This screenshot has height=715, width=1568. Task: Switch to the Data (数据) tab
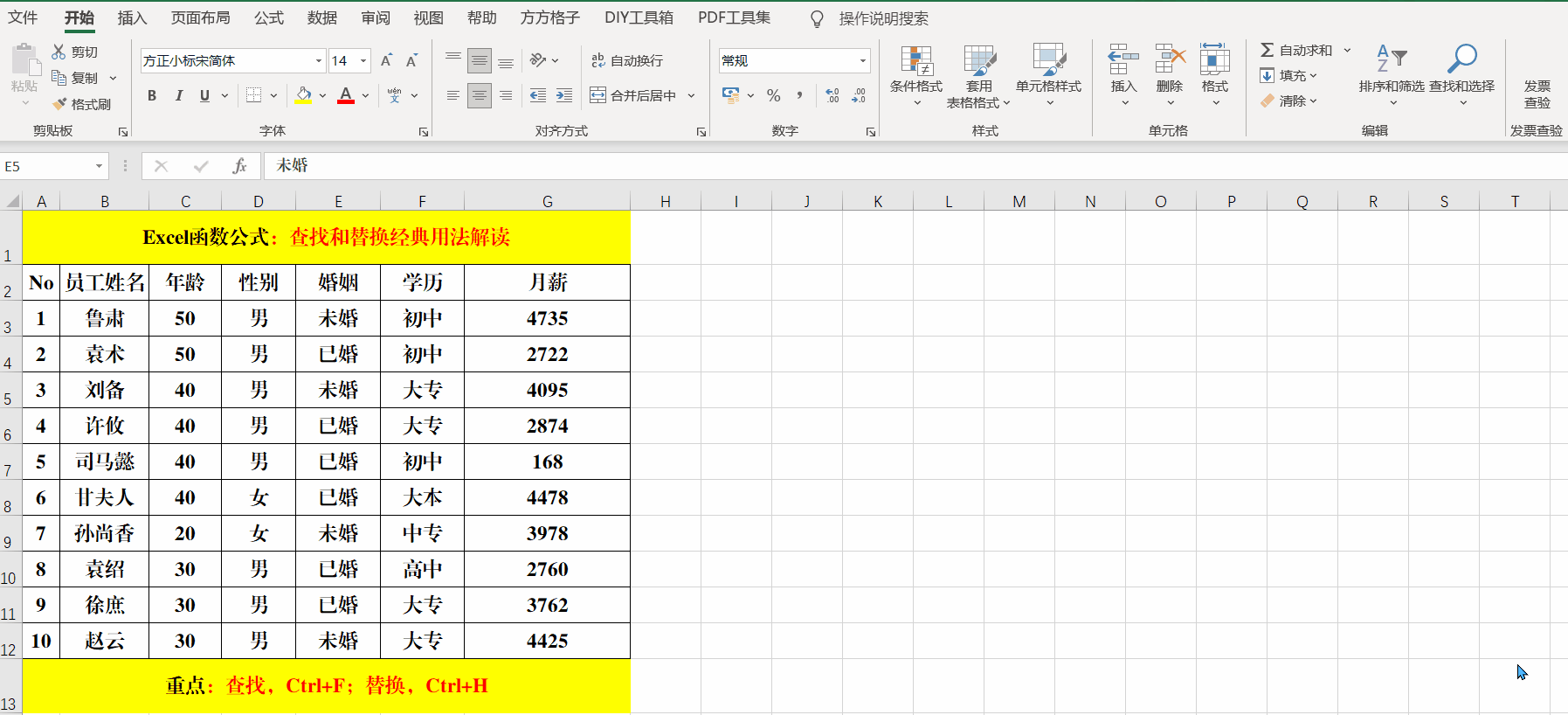tap(321, 17)
